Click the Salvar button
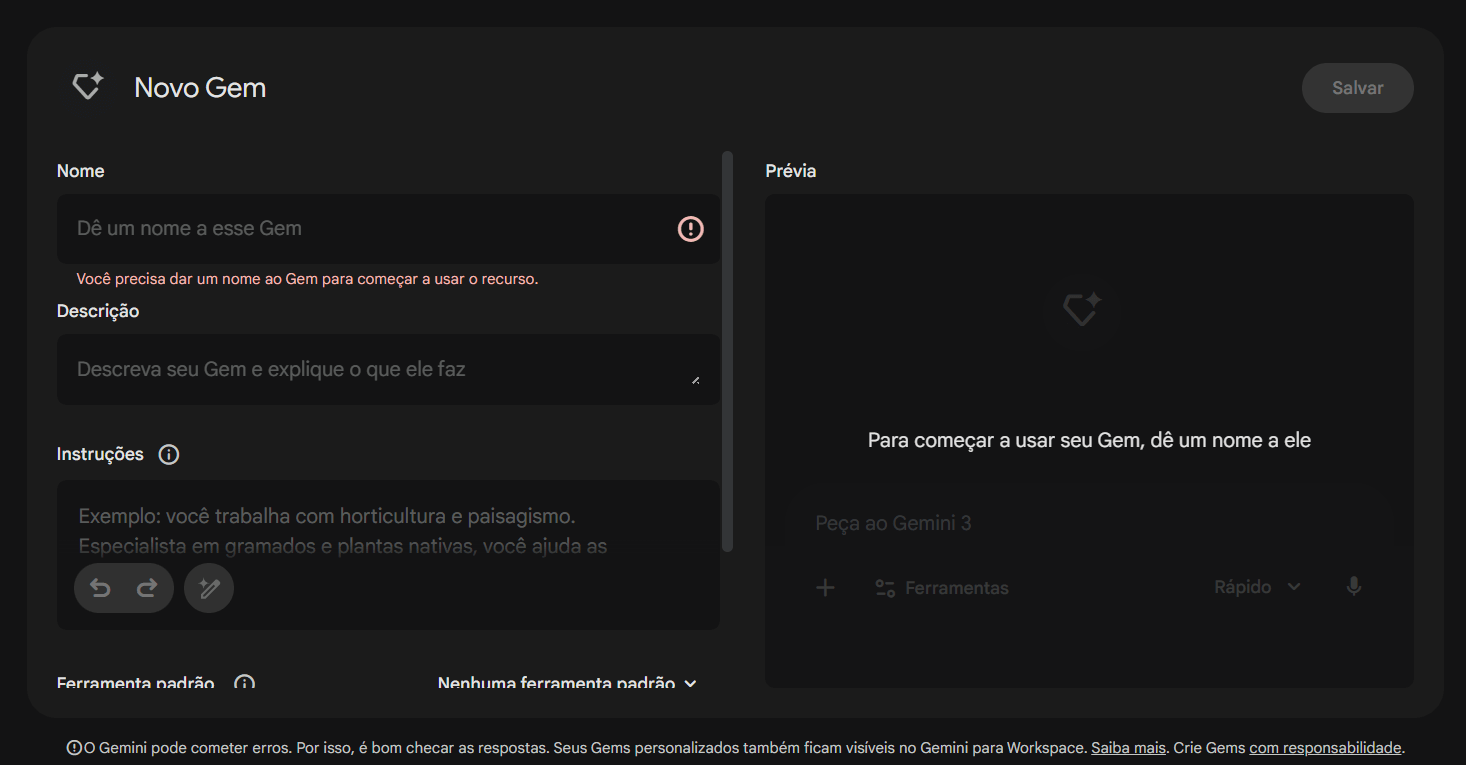The image size is (1466, 765). 1357,88
